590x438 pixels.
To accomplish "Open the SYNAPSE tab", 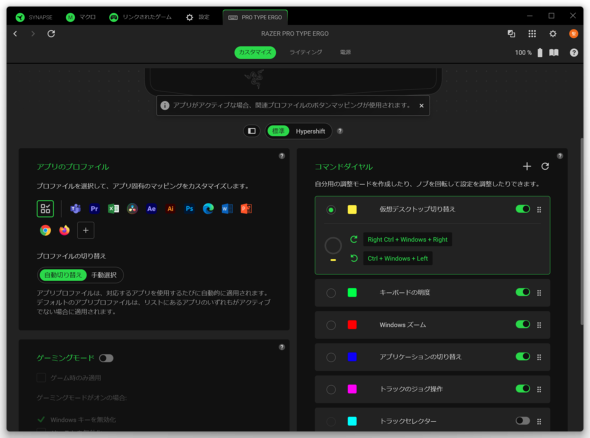I will point(34,17).
